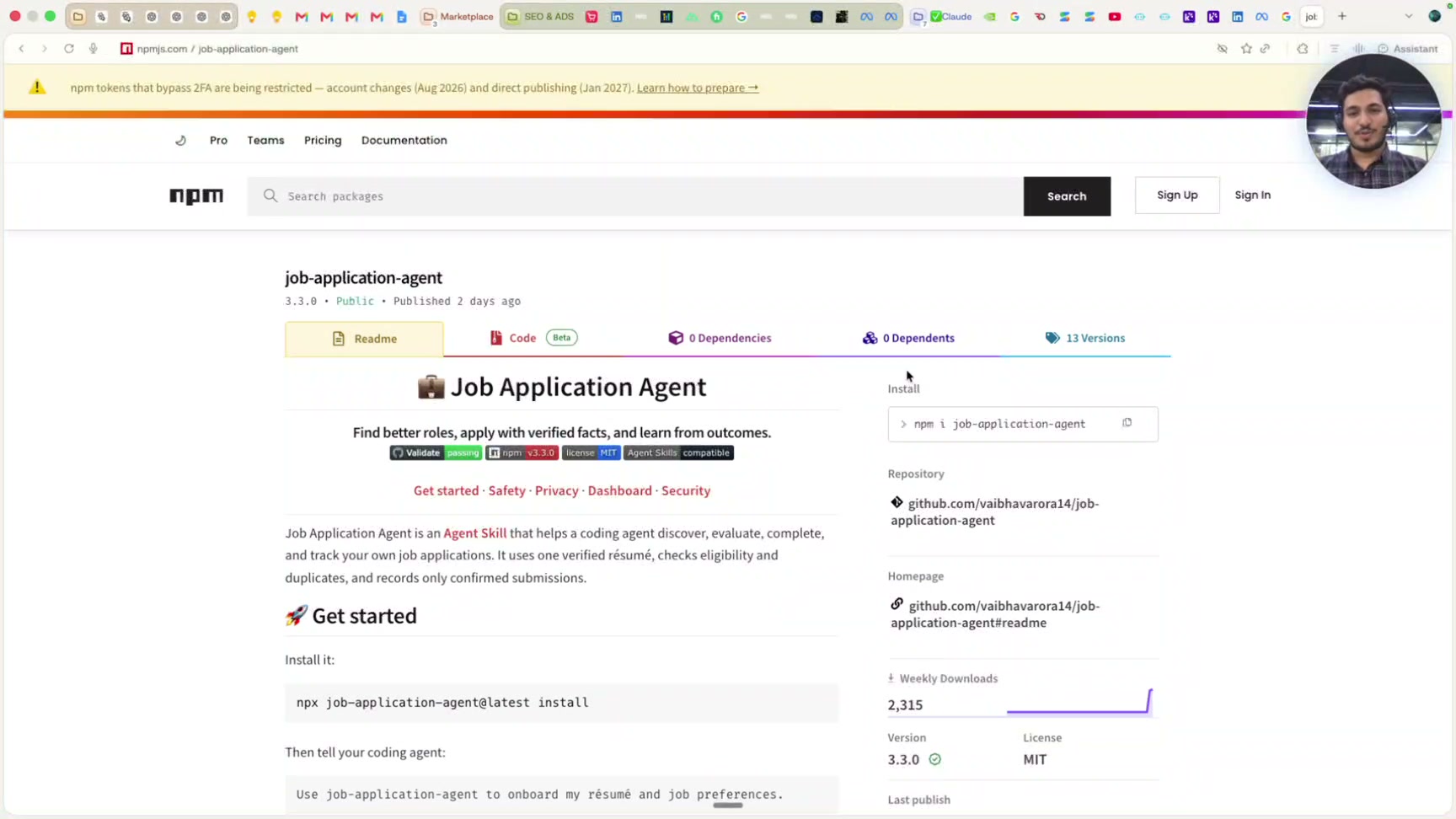Switch to the Nvidia tab
The width and height of the screenshot is (1456, 819).
[x=990, y=16]
